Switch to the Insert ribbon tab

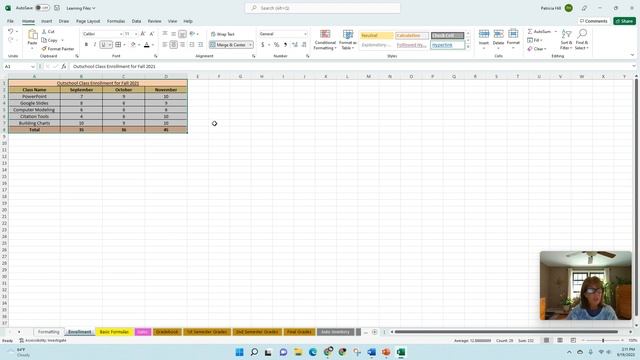pos(47,21)
